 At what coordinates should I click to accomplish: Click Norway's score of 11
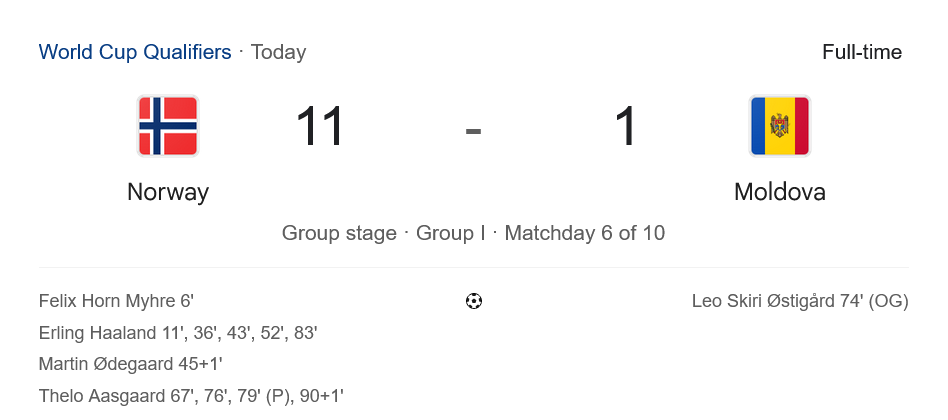(x=320, y=127)
